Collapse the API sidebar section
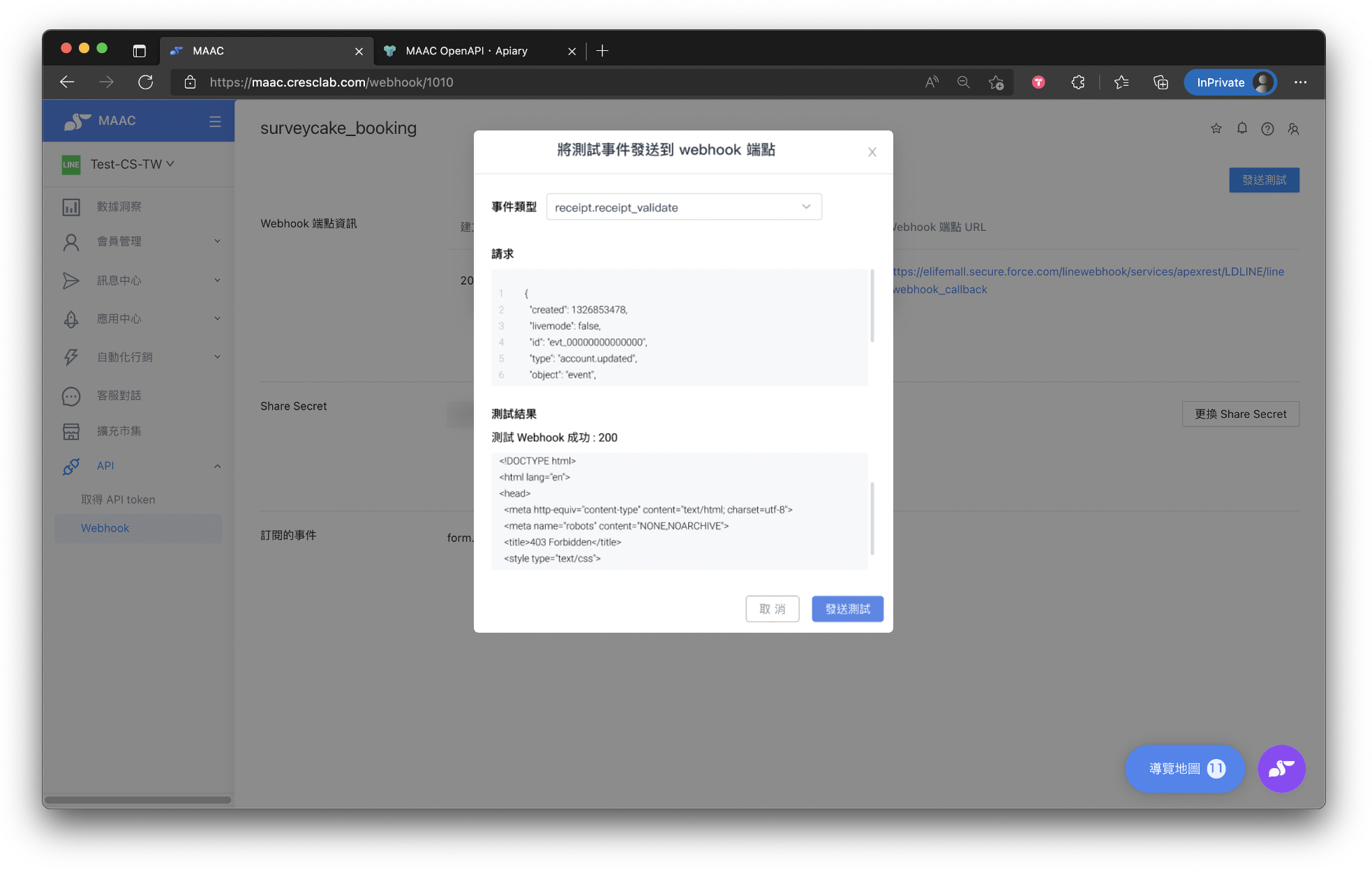Viewport: 1372px width, 872px height. (217, 466)
